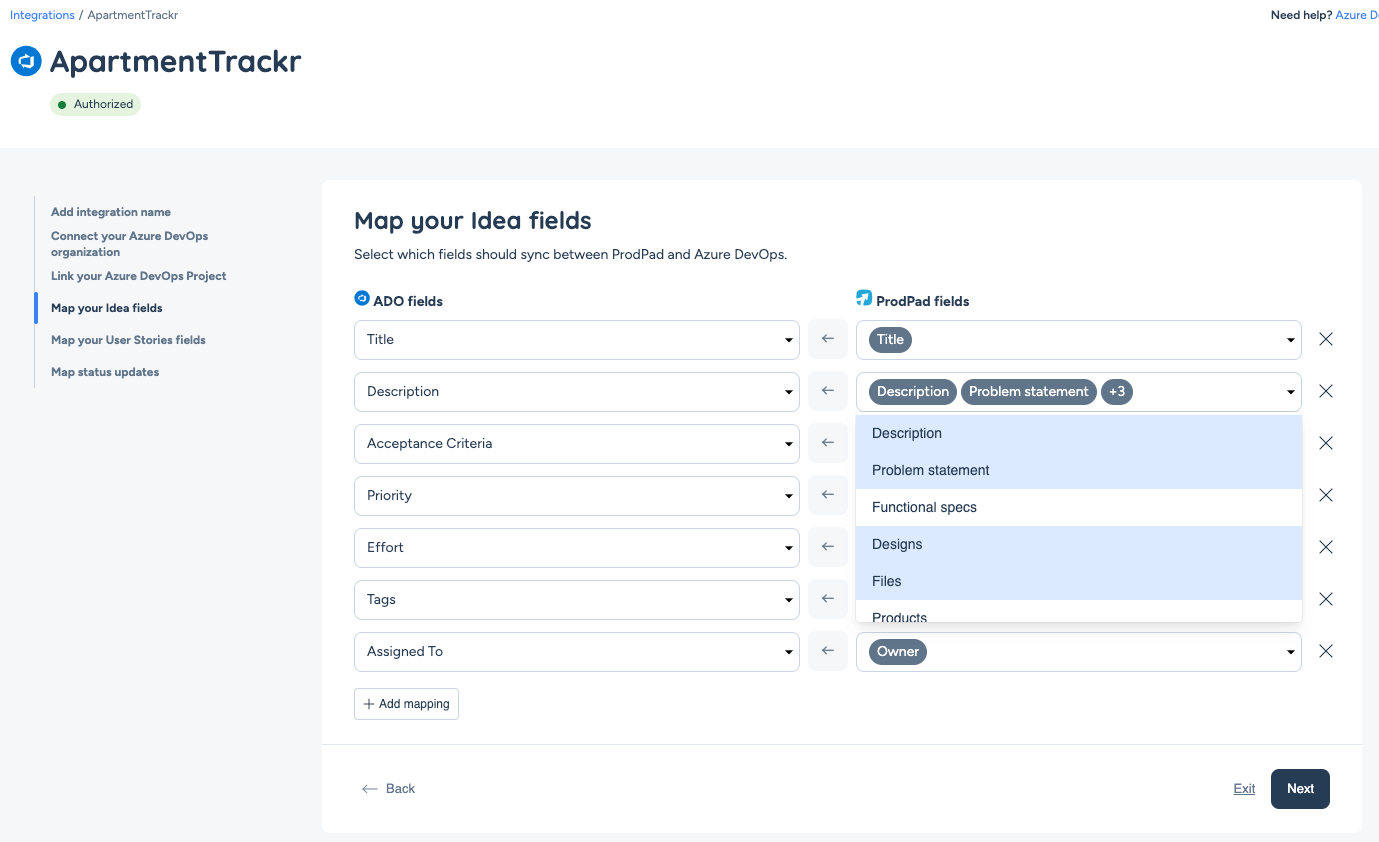
Task: Open the Acceptance Criteria ADO dropdown
Action: pos(577,444)
